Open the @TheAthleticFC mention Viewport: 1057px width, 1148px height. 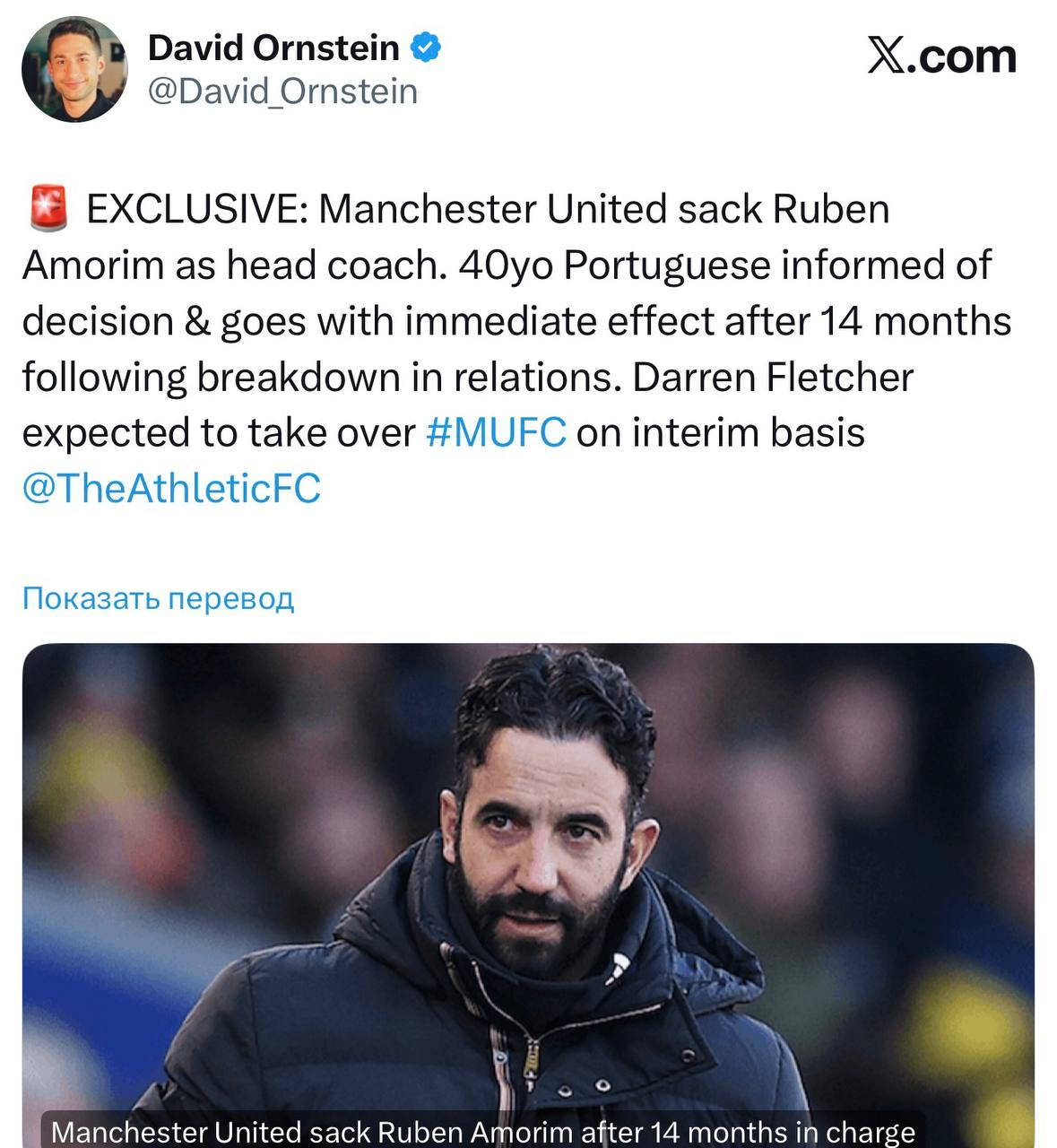pos(171,488)
